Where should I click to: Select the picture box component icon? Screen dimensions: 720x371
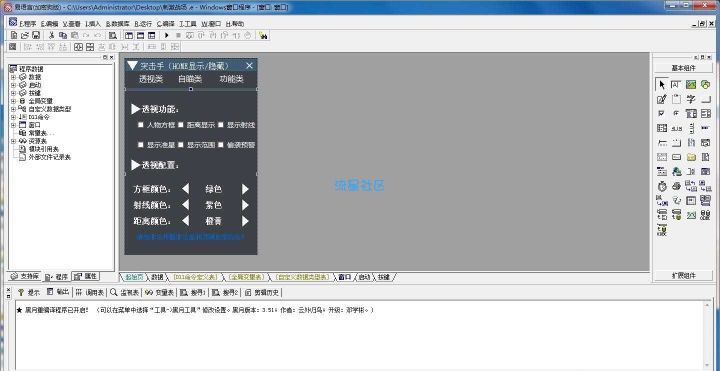point(691,84)
